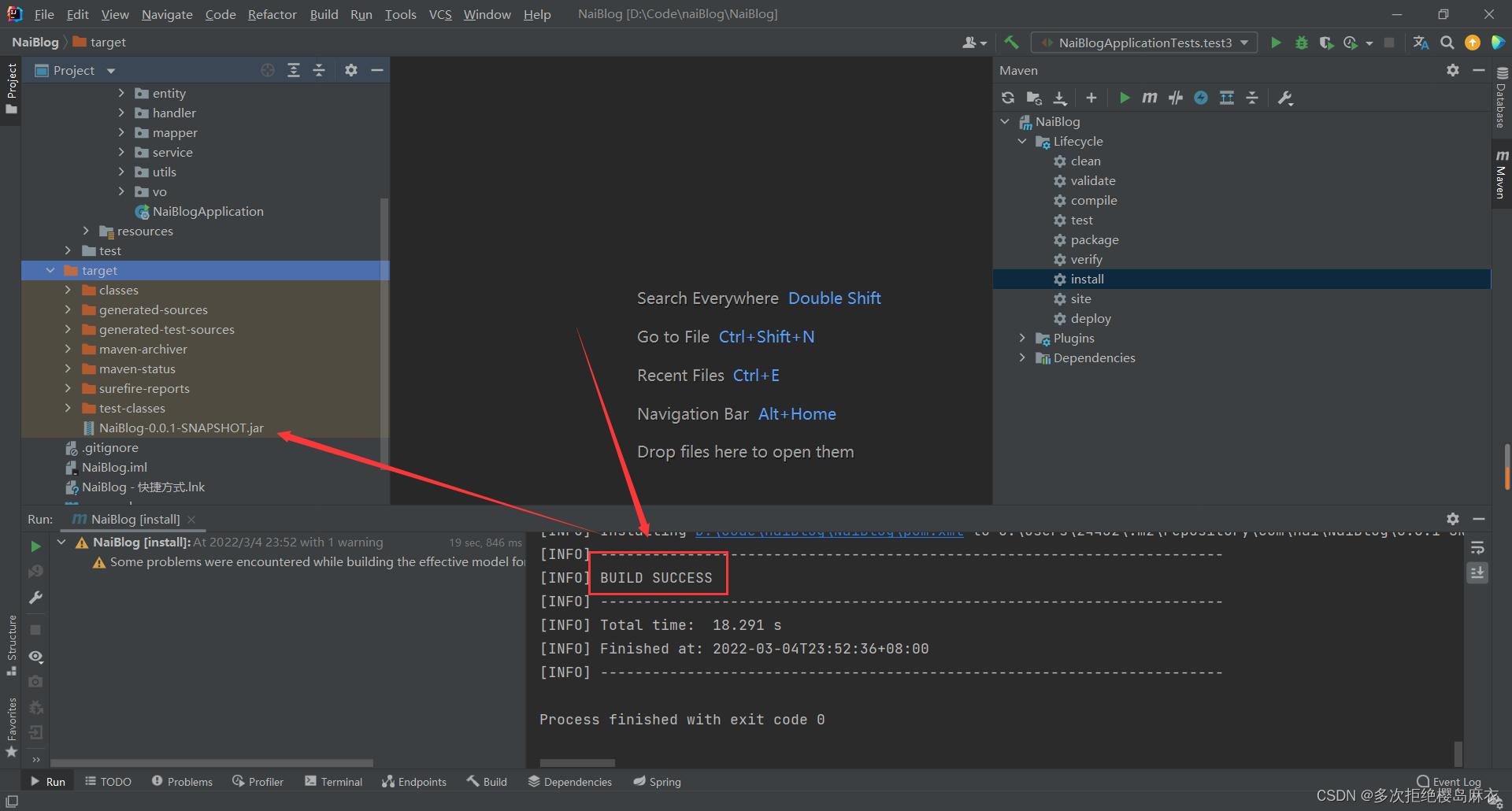Toggle scroll to end in Run console
Viewport: 1512px width, 811px height.
(x=1477, y=572)
